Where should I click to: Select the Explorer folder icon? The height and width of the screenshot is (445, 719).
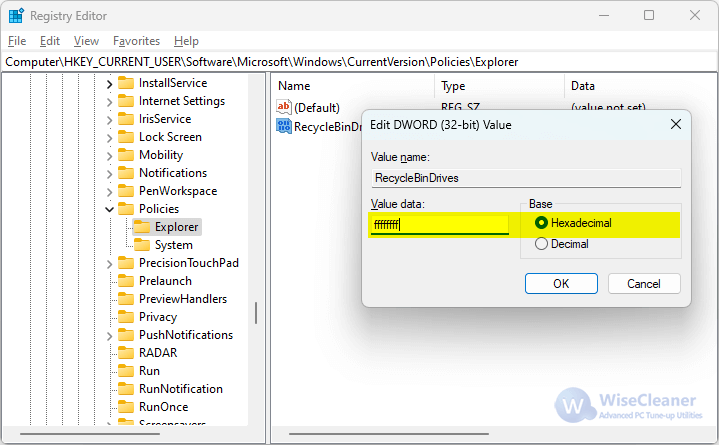(x=142, y=227)
